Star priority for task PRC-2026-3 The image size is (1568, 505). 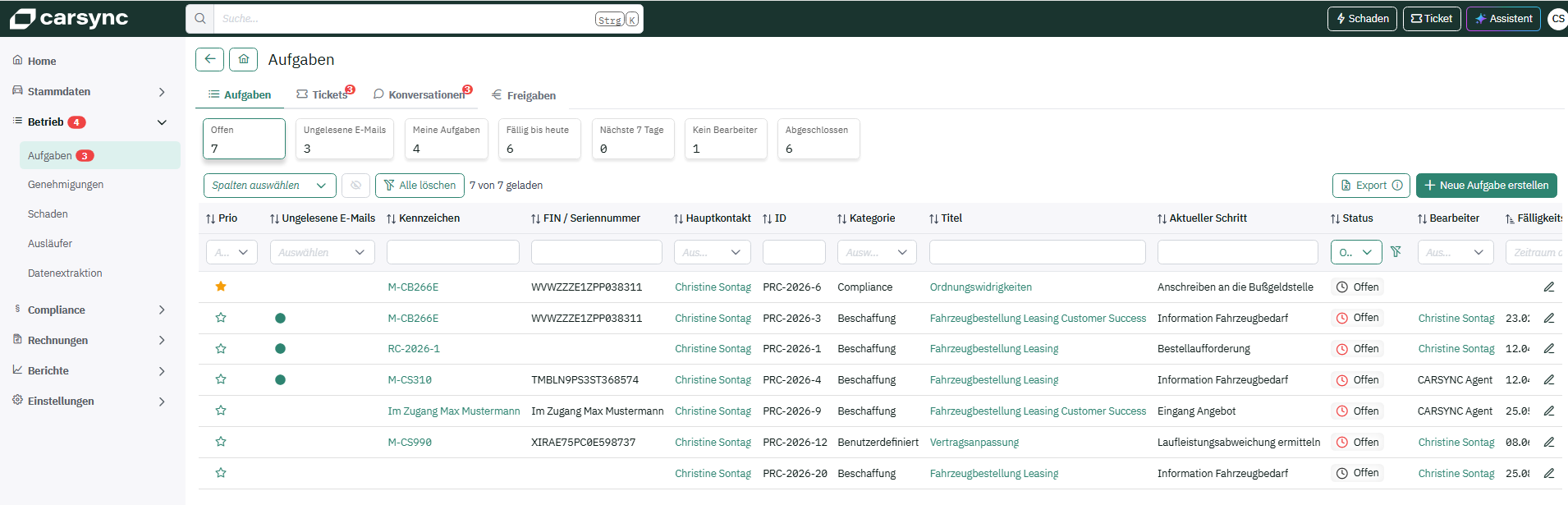221,318
